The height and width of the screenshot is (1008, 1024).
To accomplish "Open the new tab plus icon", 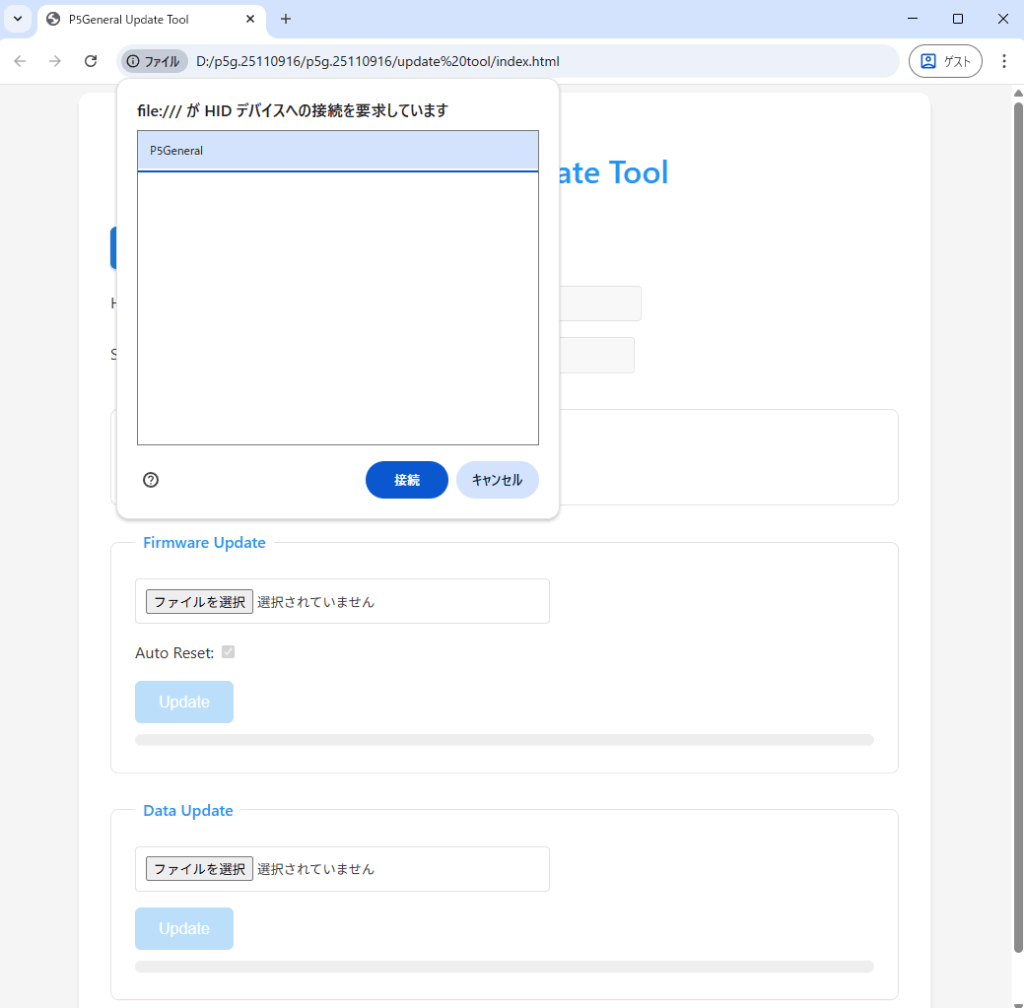I will pyautogui.click(x=286, y=19).
